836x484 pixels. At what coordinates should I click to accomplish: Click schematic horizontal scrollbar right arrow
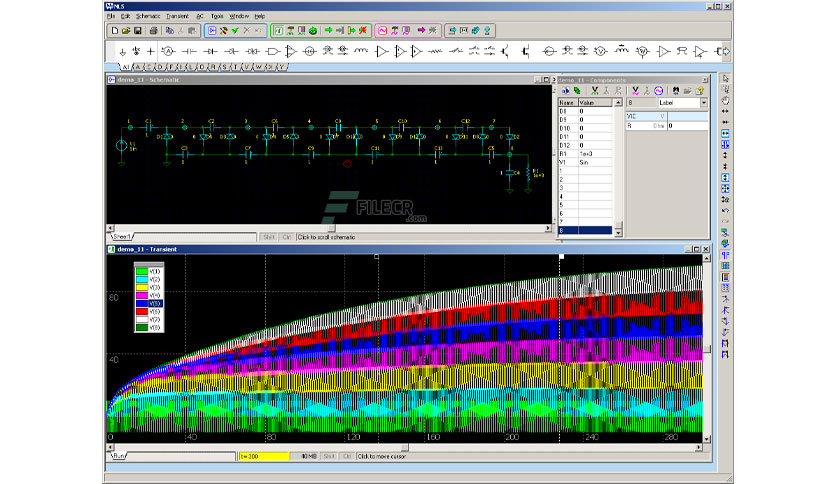[548, 228]
